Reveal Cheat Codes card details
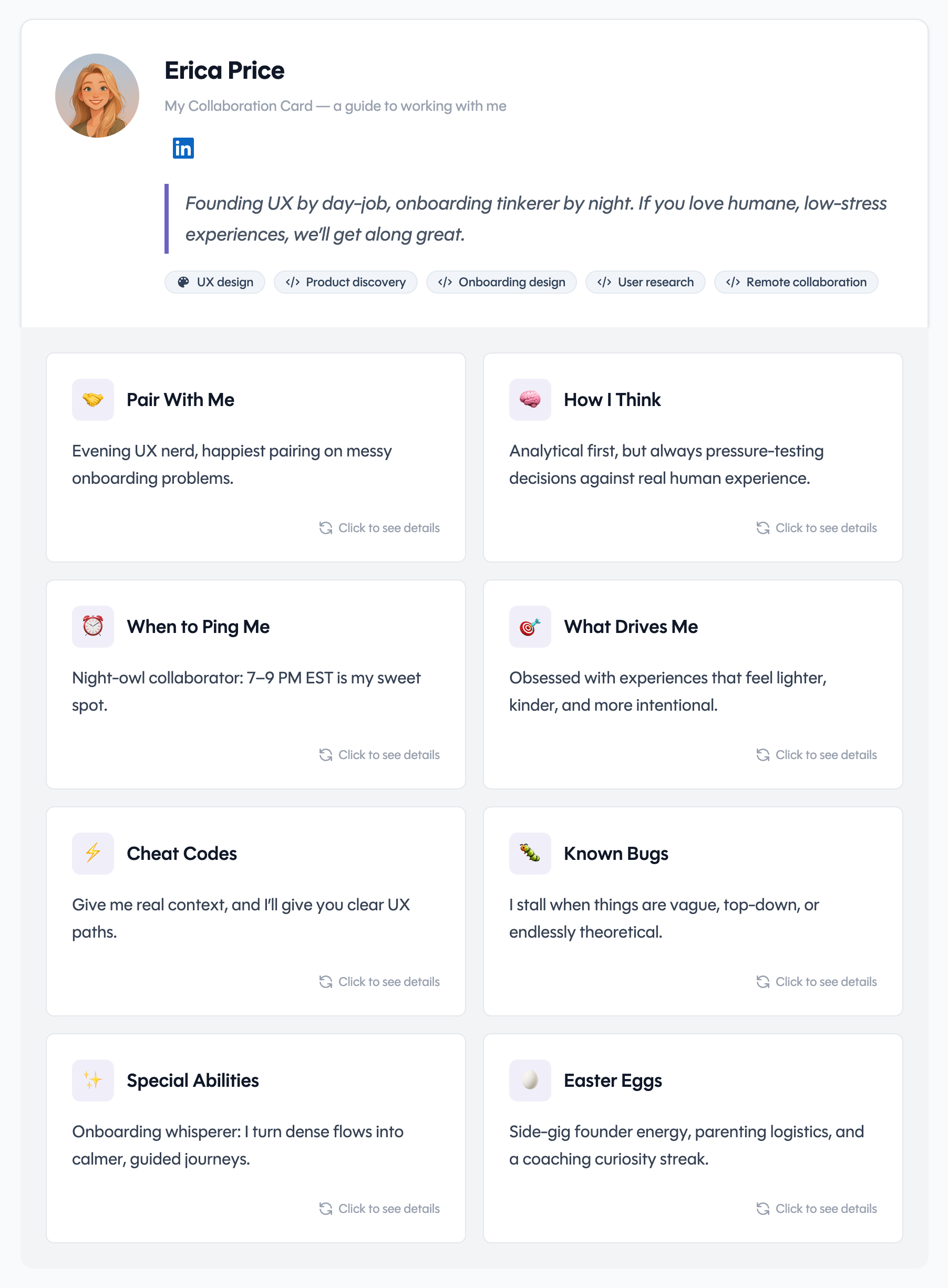 pyautogui.click(x=379, y=982)
